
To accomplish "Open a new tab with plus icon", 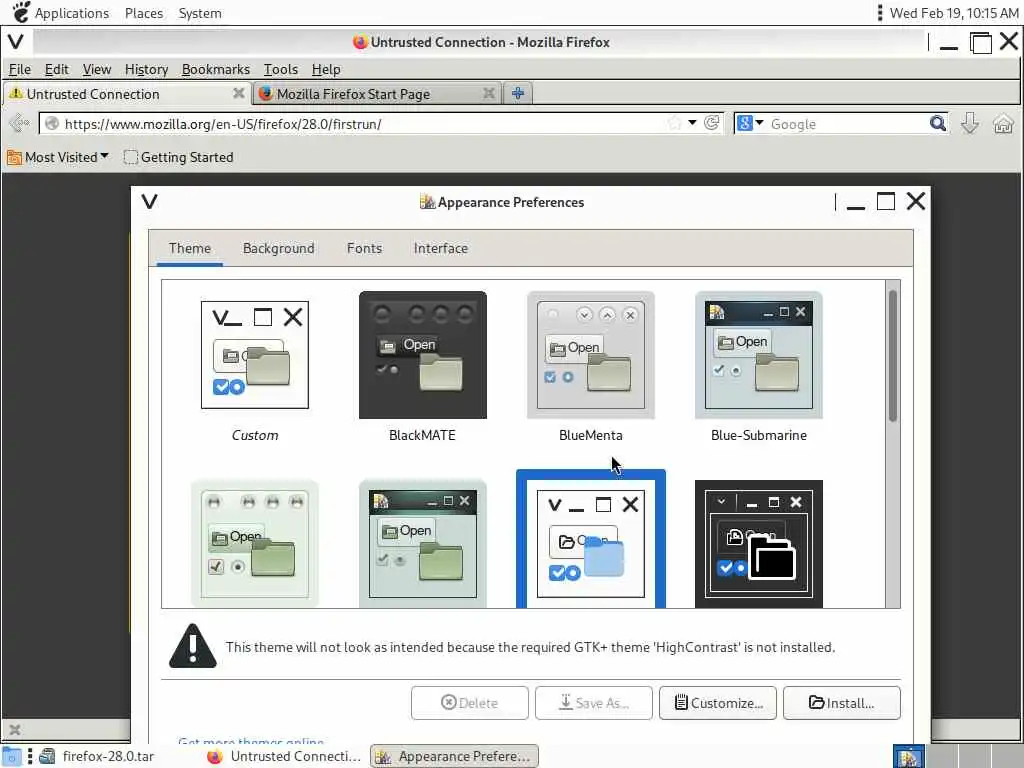I will (518, 93).
